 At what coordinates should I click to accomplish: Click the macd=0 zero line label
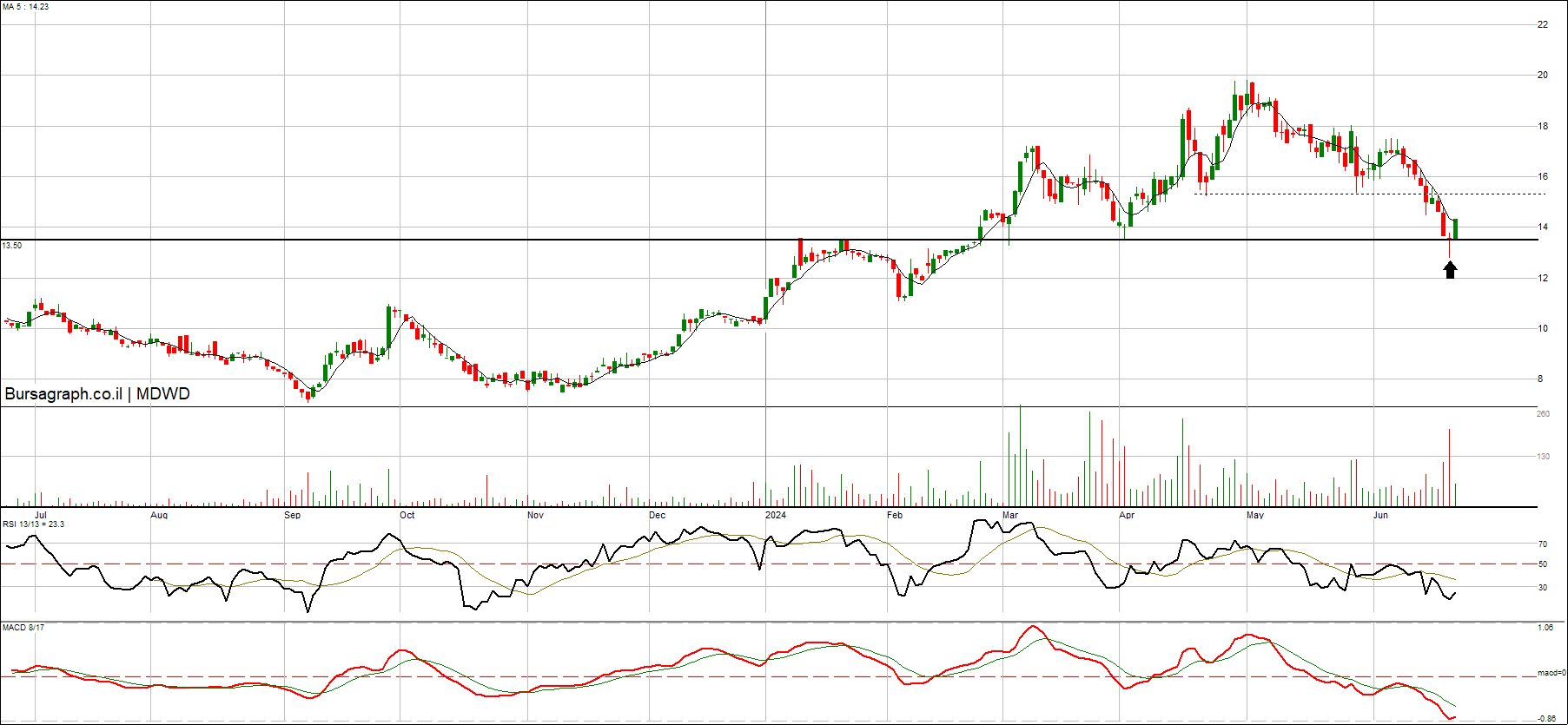point(1551,673)
